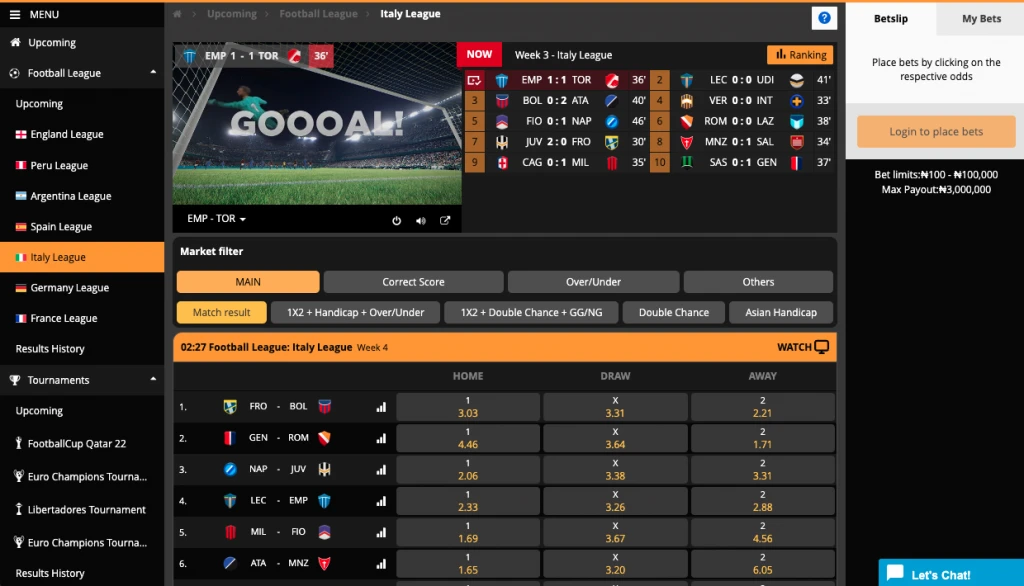Mute the video player sound

420,221
